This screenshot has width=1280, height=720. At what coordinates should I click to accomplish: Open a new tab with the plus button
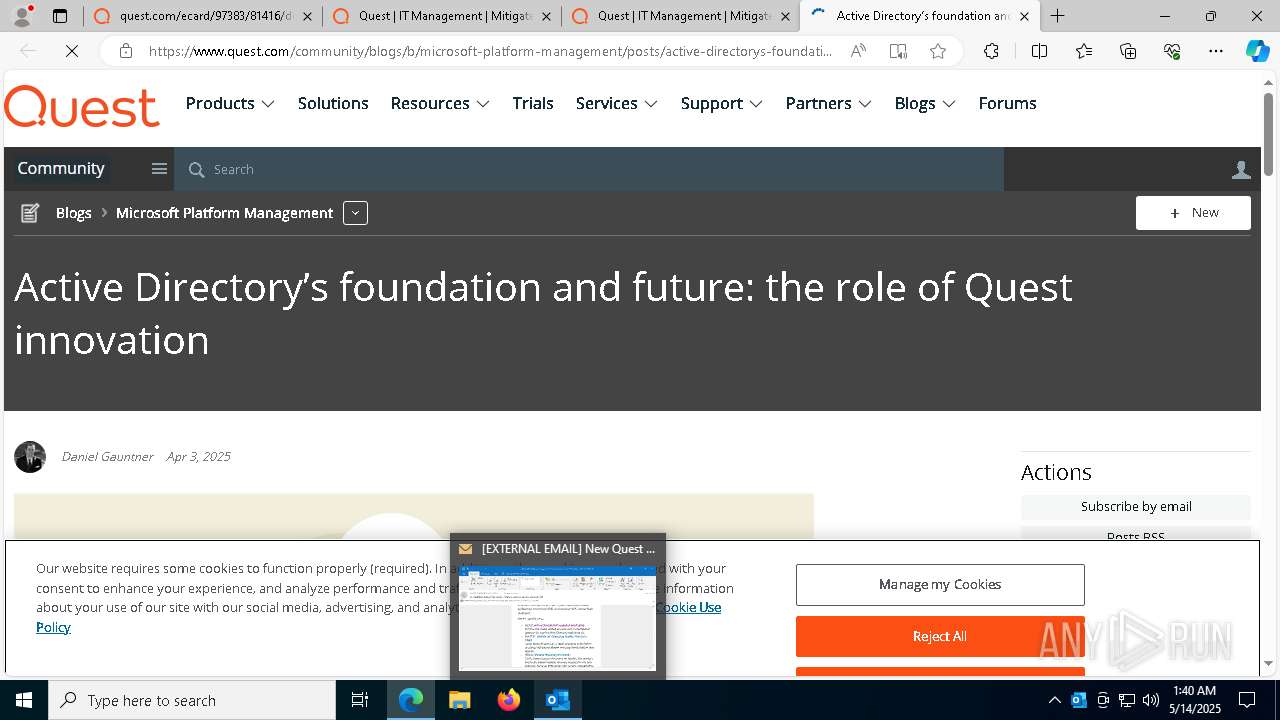tap(1057, 16)
